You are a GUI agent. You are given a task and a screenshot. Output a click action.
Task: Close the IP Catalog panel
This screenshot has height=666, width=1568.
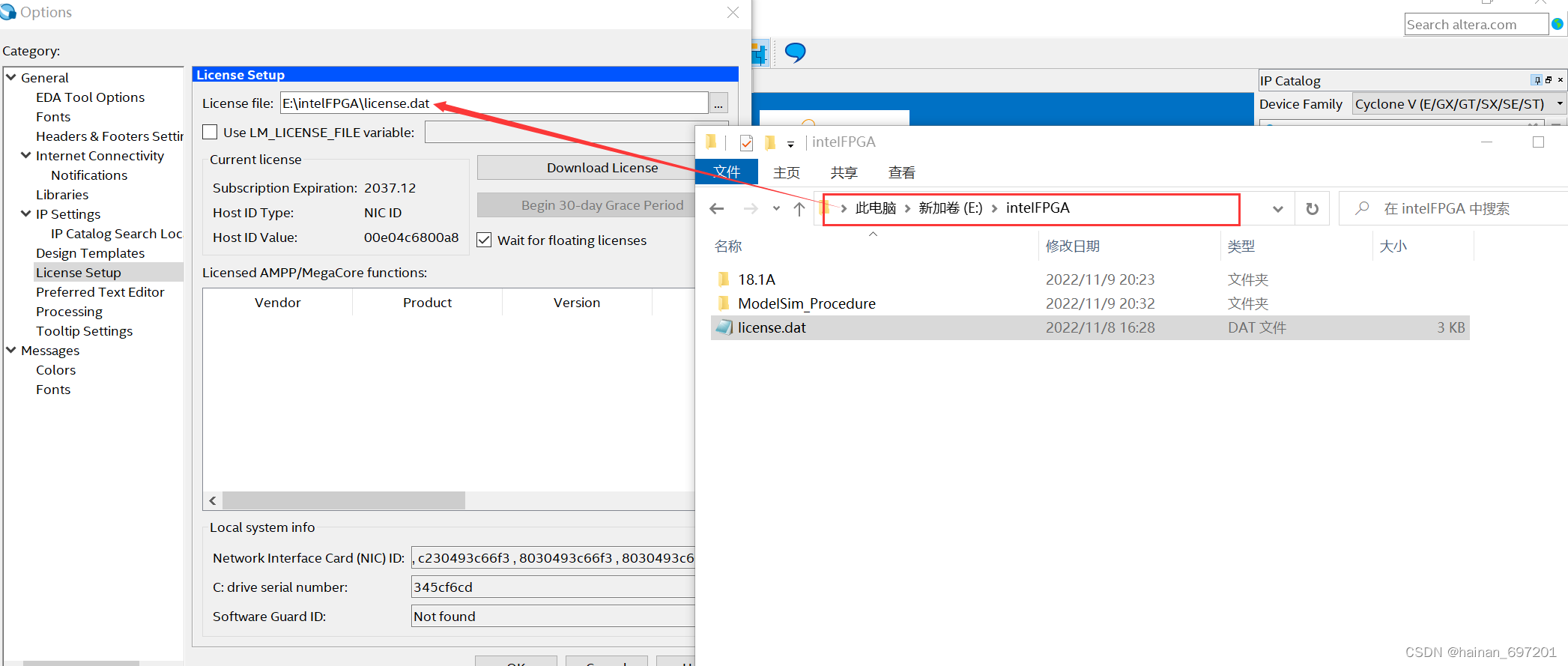[x=1561, y=80]
